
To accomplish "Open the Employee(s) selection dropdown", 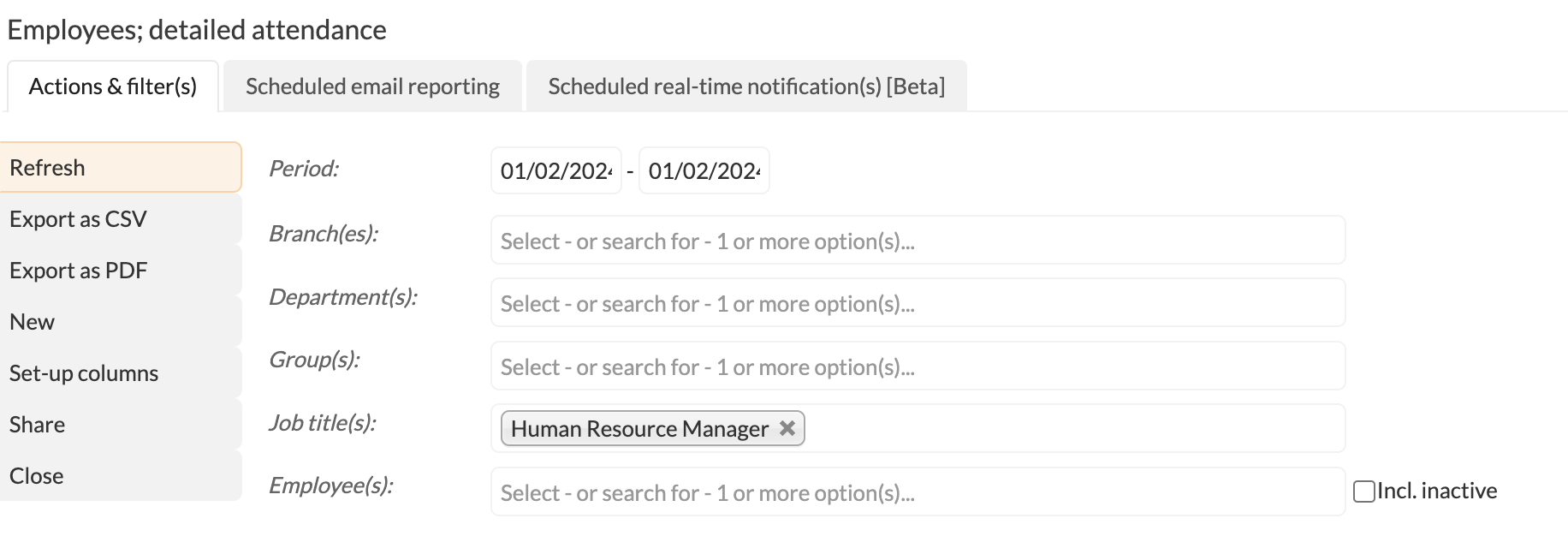I will click(918, 492).
